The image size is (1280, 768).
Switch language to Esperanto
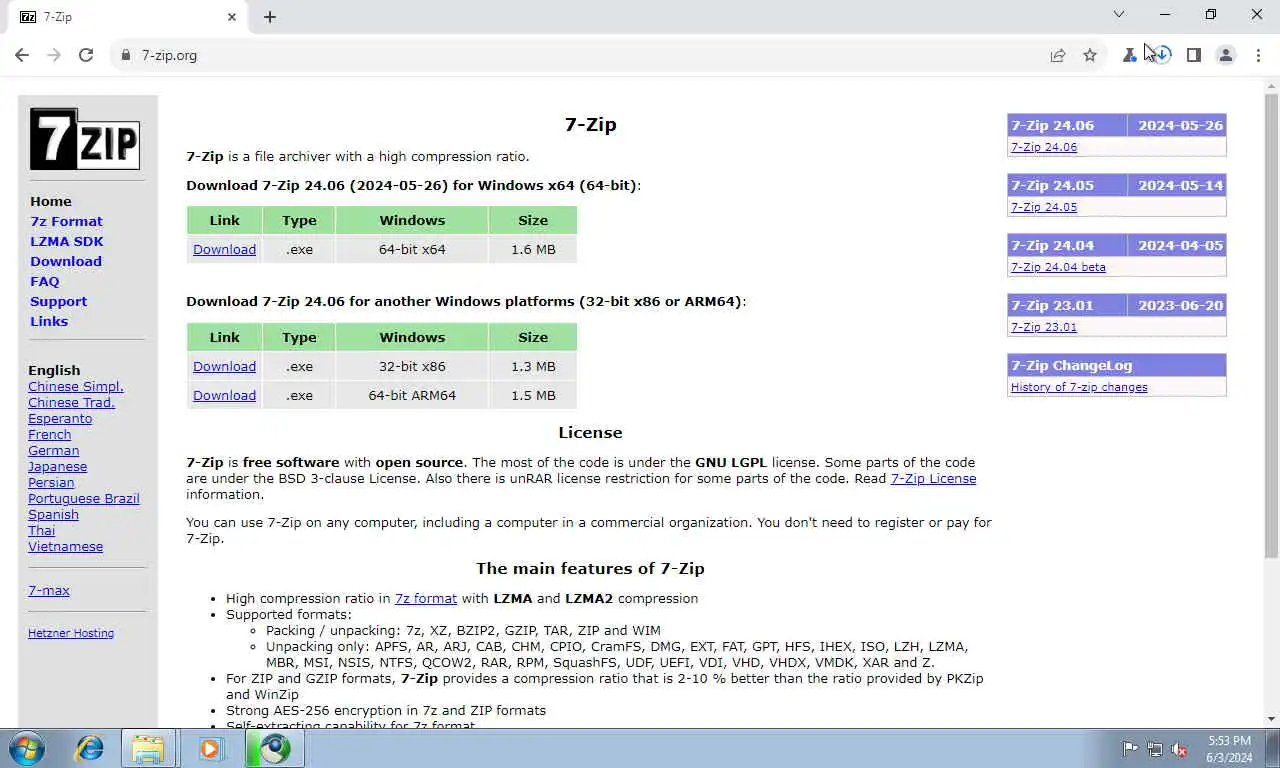click(x=60, y=418)
